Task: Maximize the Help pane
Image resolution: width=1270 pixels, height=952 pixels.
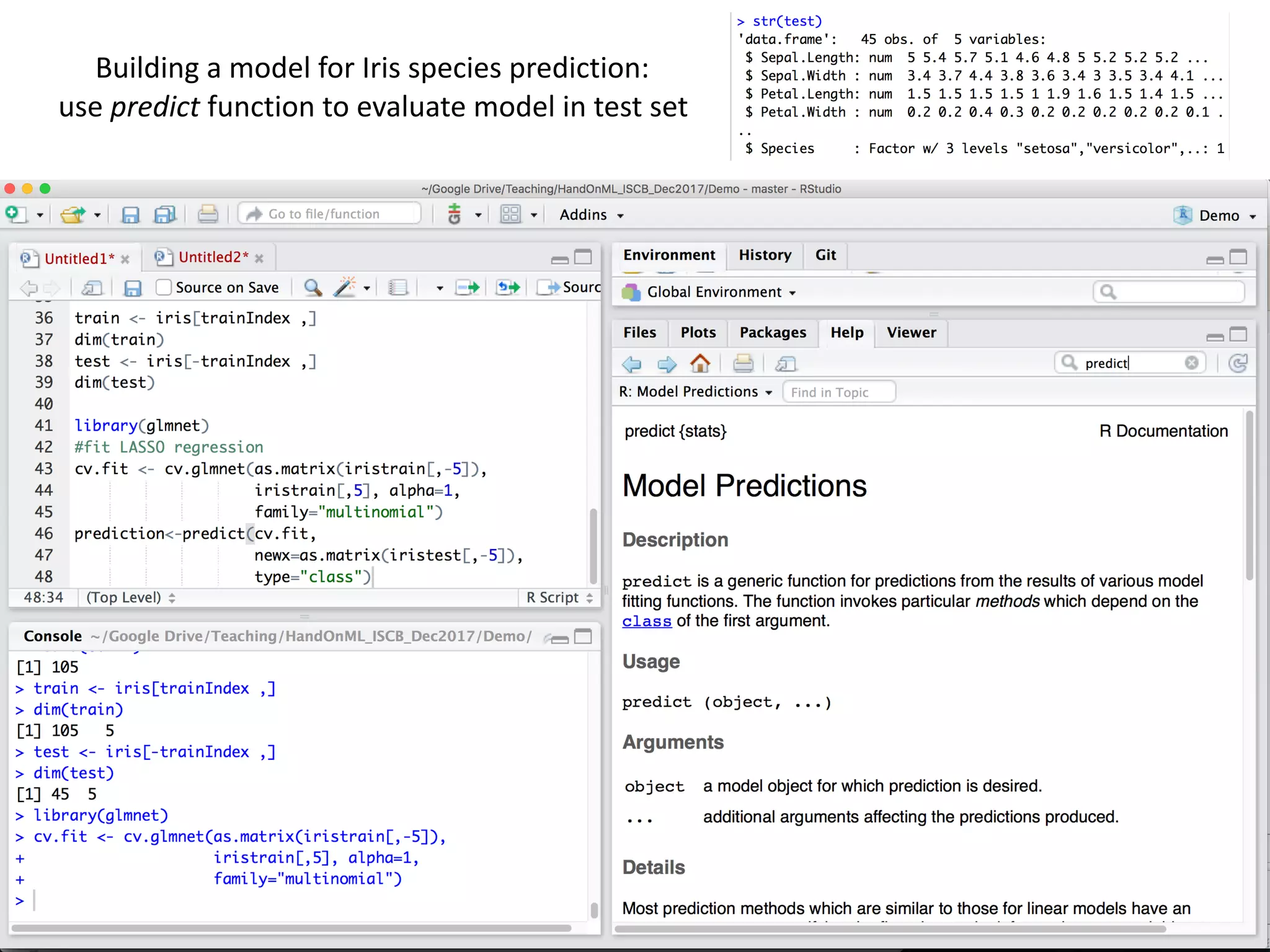Action: (x=1238, y=335)
